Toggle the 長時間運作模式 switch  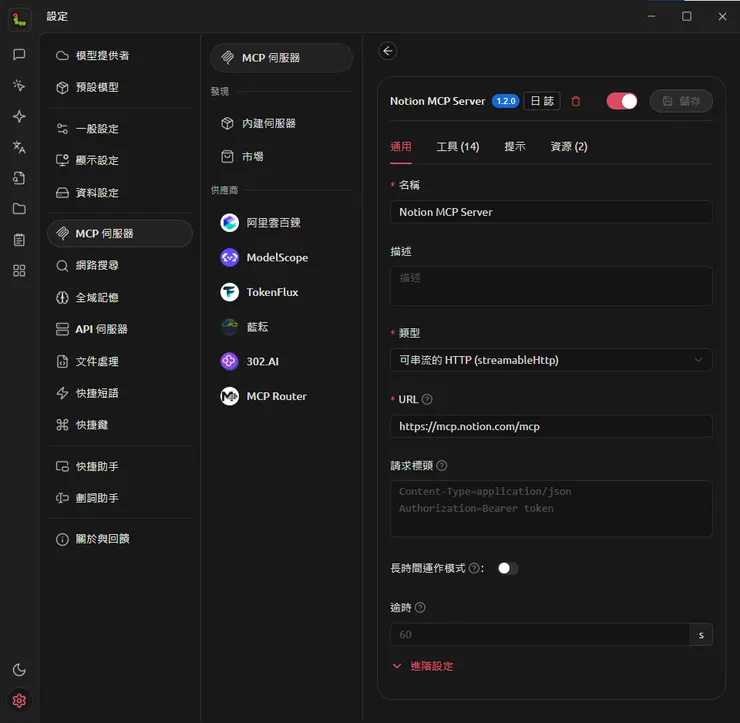tap(508, 568)
